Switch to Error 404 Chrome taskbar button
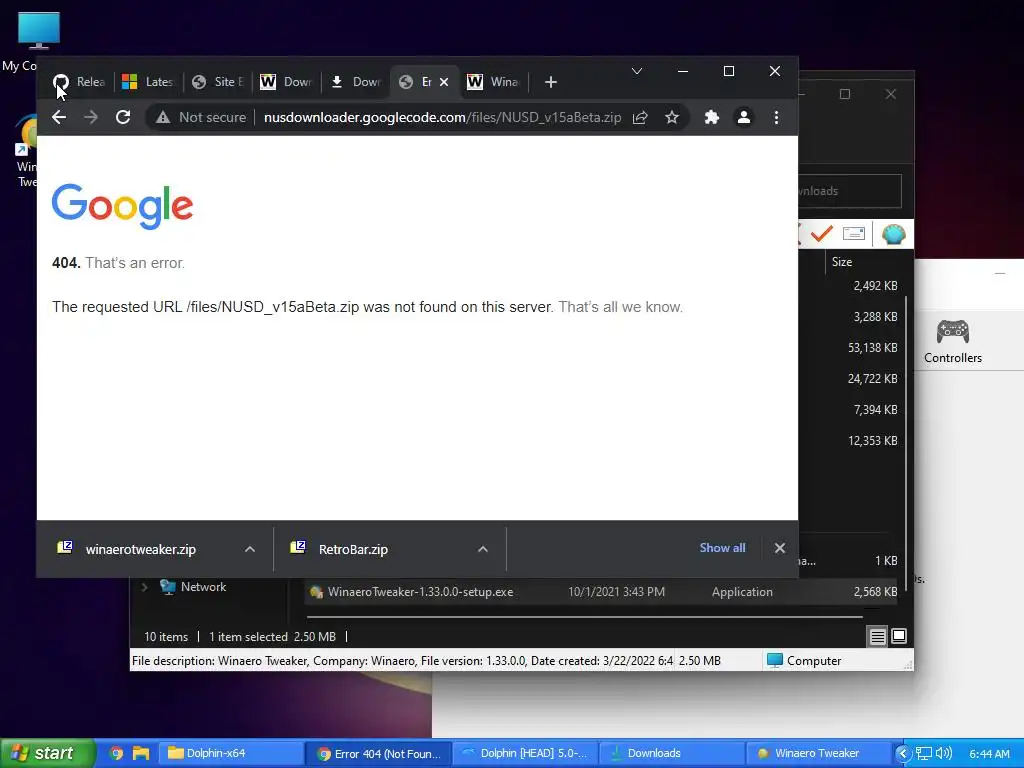 (378, 753)
